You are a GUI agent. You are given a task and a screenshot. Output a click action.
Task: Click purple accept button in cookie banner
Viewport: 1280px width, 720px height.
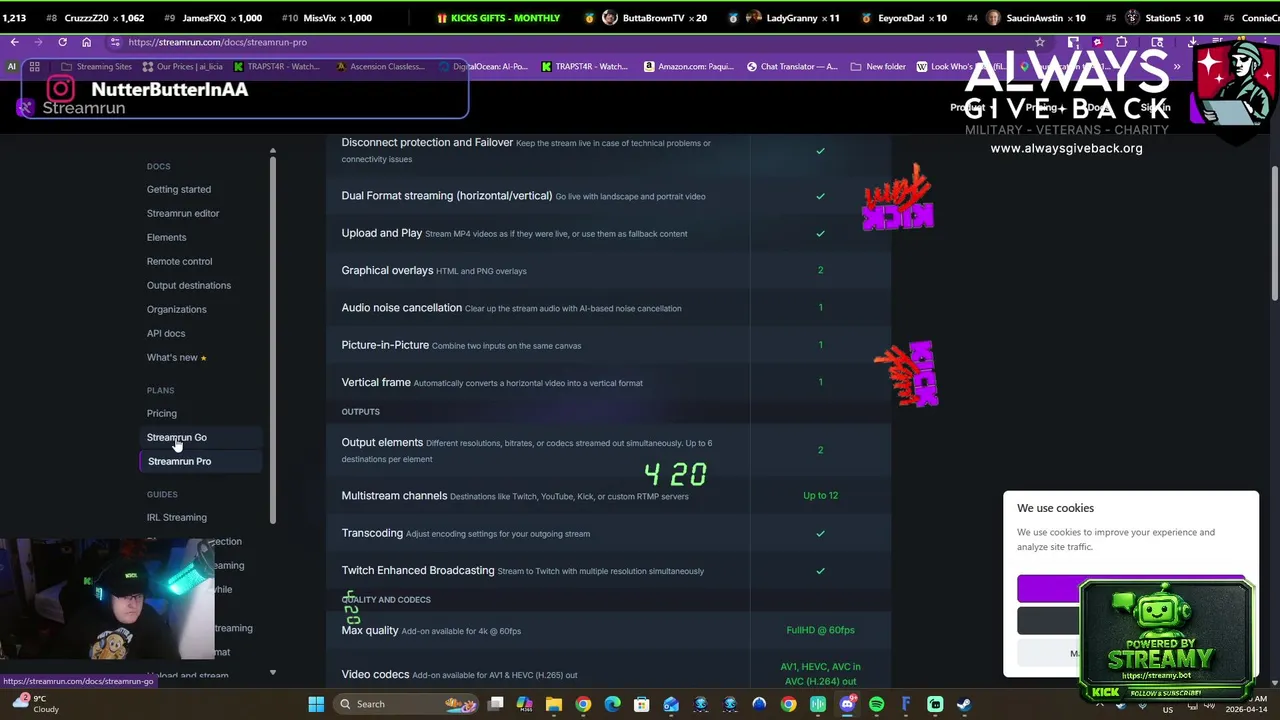pyautogui.click(x=1048, y=589)
